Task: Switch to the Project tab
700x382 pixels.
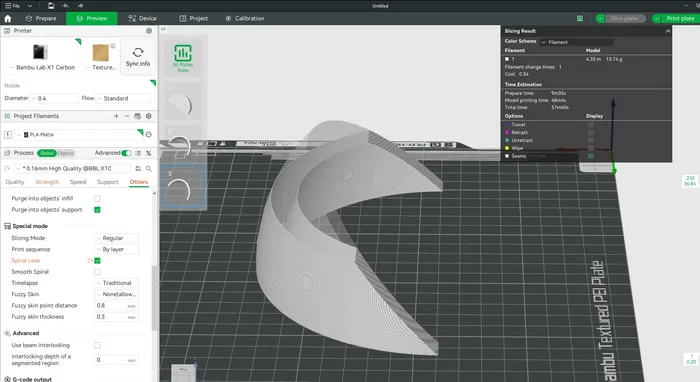Action: click(x=193, y=18)
